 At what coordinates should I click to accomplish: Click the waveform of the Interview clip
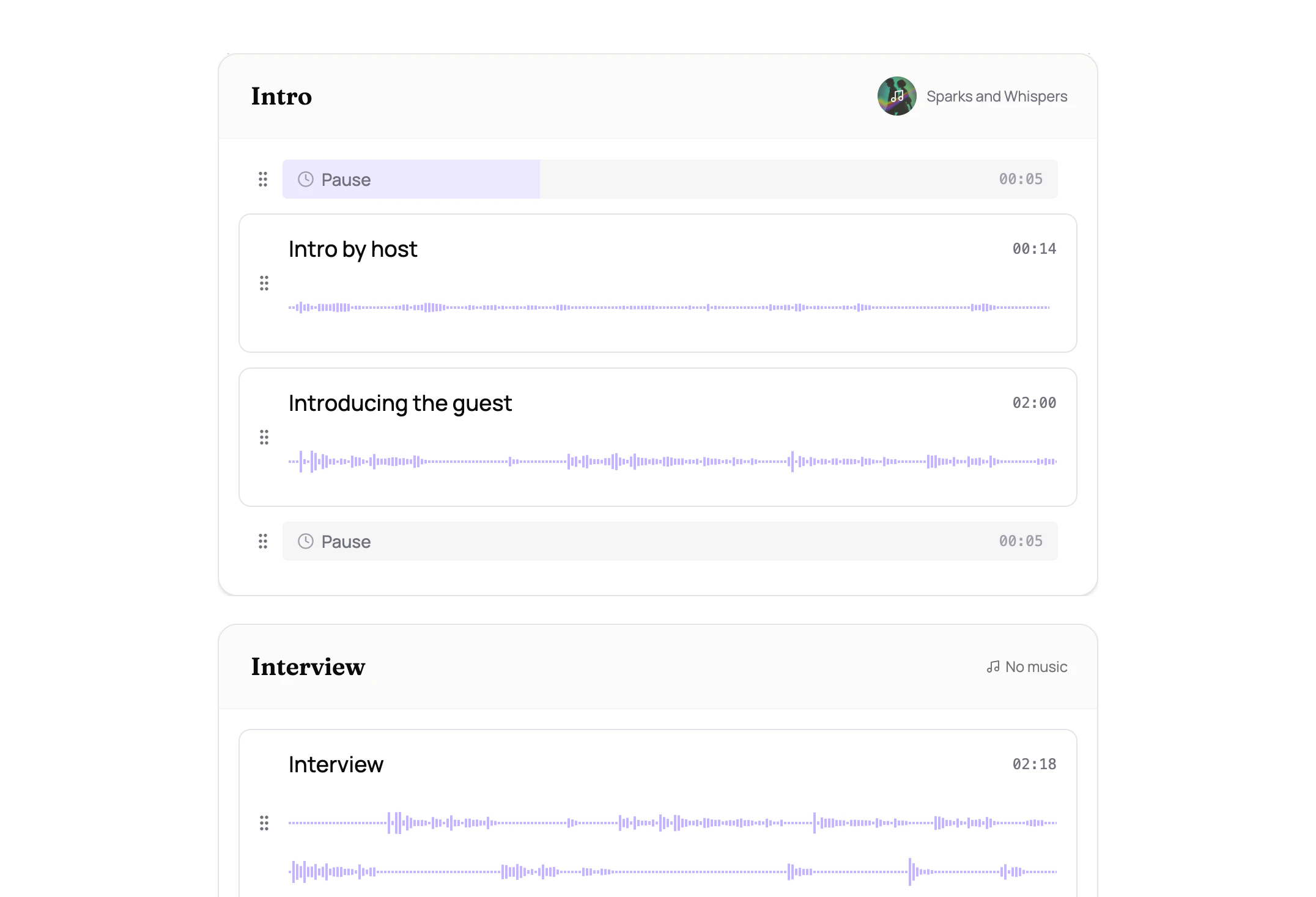(x=673, y=823)
